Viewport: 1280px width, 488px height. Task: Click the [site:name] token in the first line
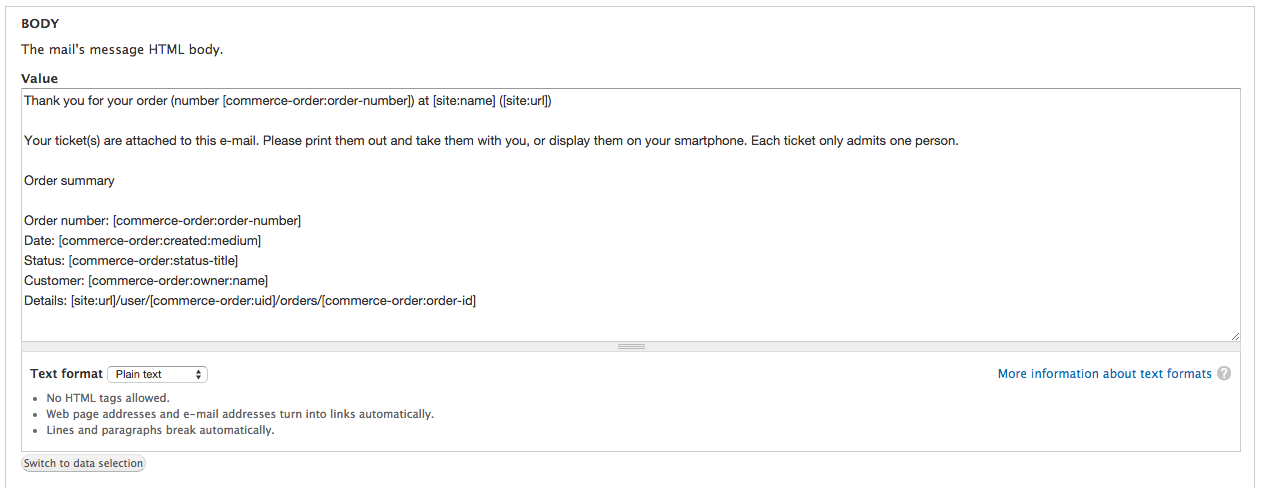(464, 101)
